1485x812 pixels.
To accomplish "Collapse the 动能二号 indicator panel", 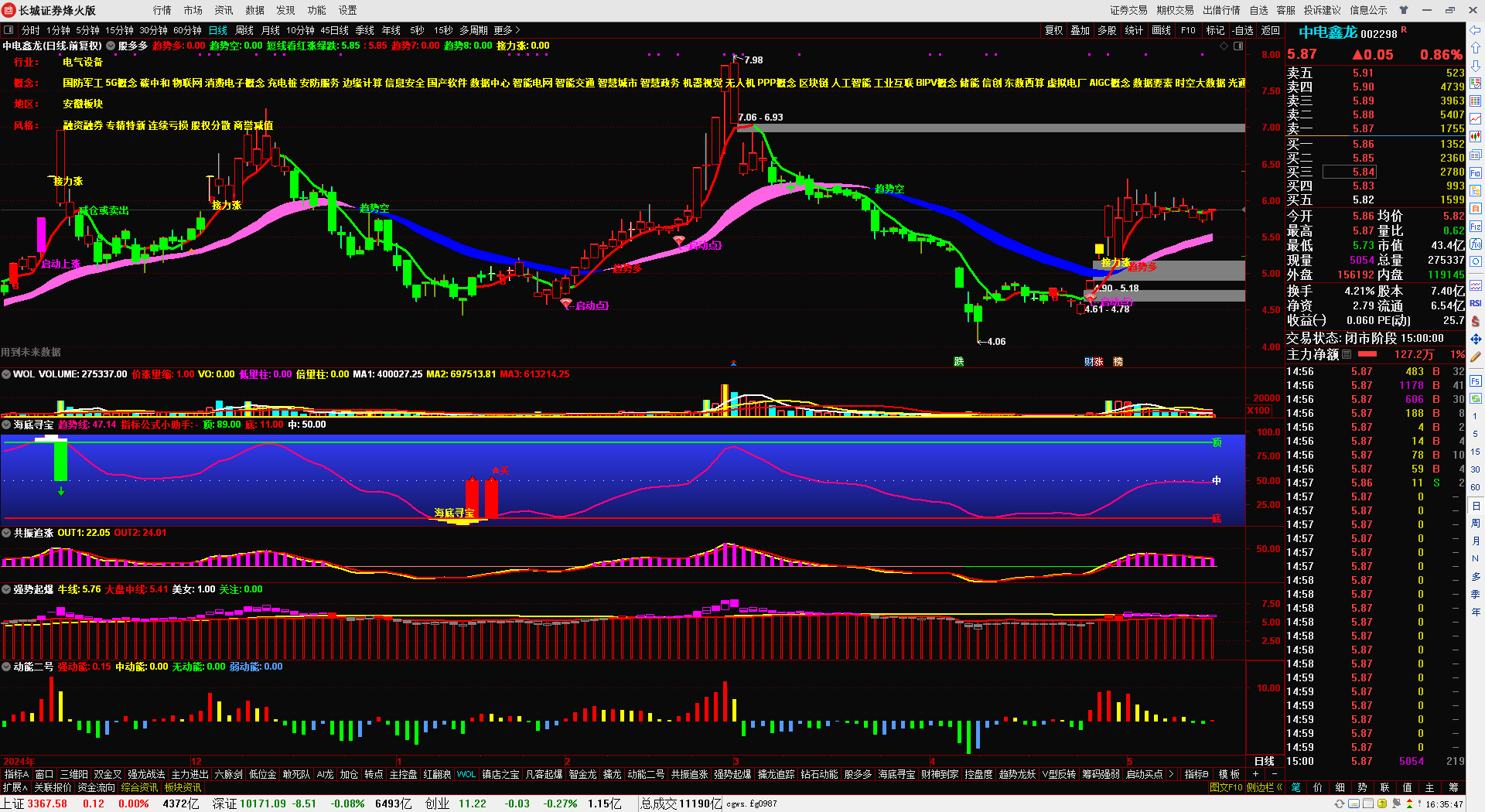I will point(6,667).
